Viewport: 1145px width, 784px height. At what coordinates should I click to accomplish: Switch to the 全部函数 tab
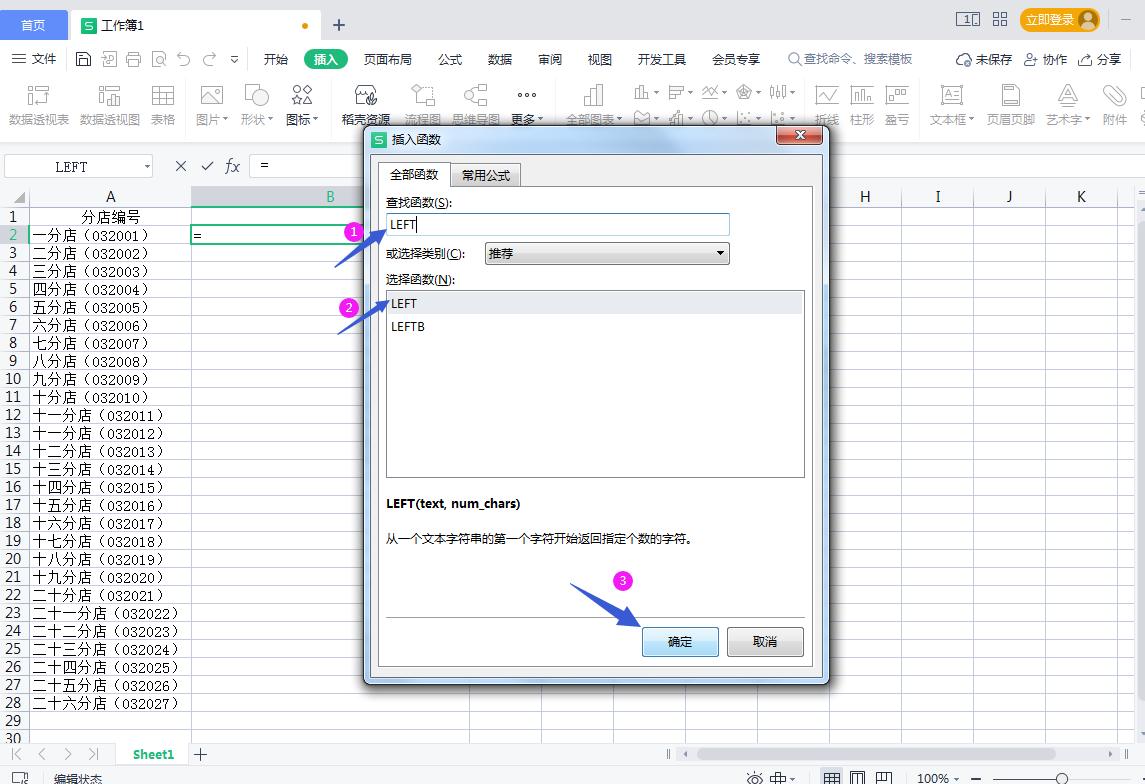[414, 174]
